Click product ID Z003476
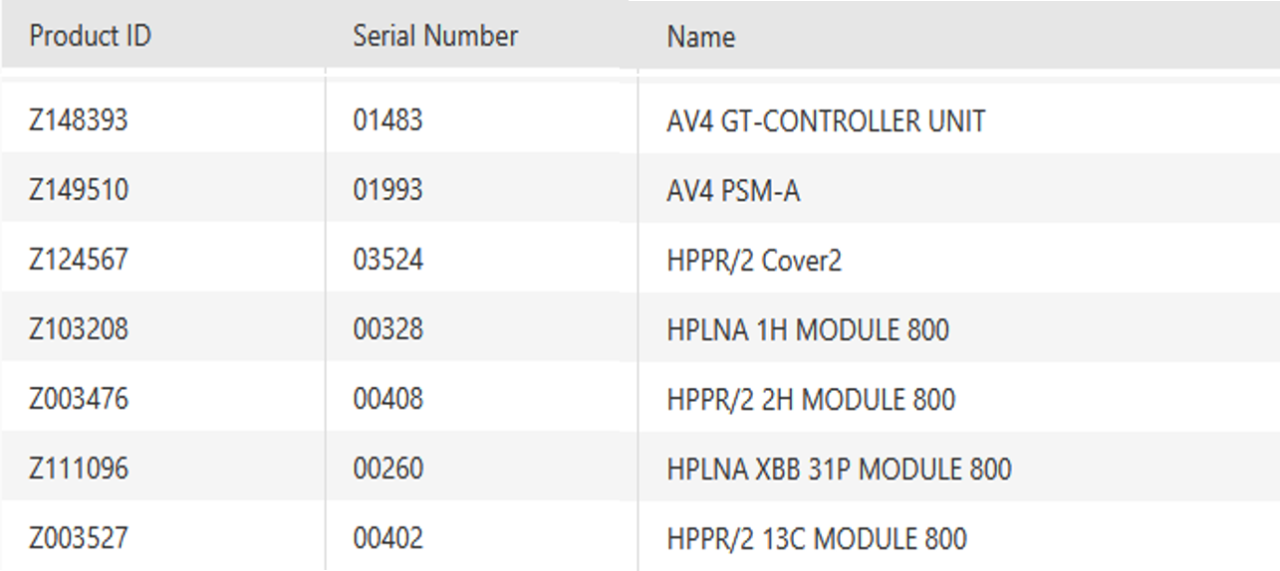1280x571 pixels. 79,399
